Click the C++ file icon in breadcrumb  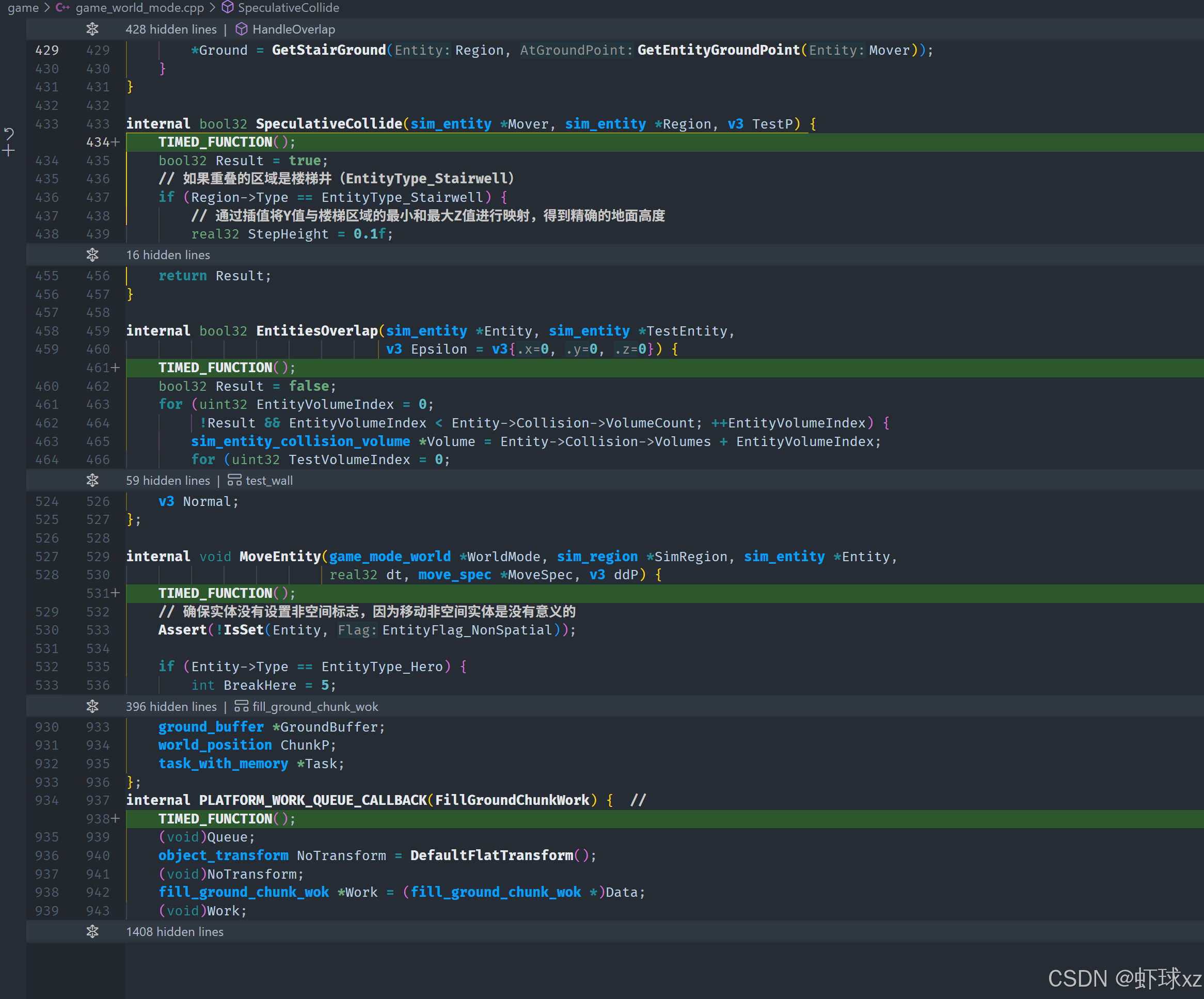(62, 7)
